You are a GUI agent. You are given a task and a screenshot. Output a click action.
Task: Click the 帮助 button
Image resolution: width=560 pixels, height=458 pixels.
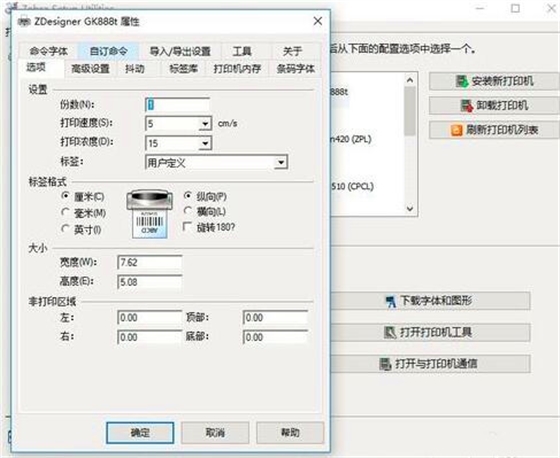click(x=290, y=433)
